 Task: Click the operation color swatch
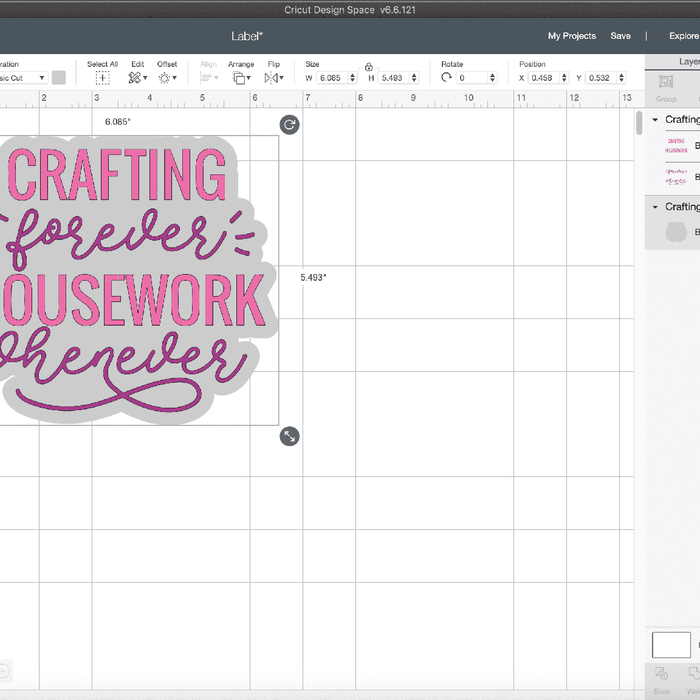[x=58, y=78]
